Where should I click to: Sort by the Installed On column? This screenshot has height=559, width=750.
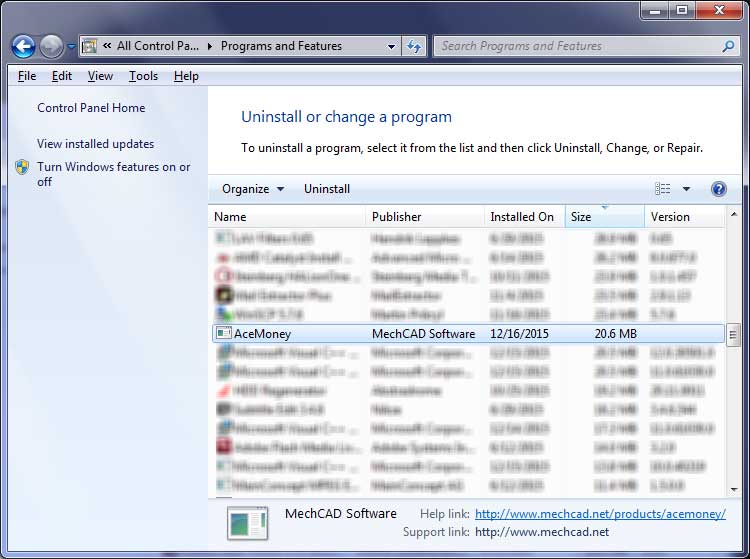pyautogui.click(x=525, y=217)
